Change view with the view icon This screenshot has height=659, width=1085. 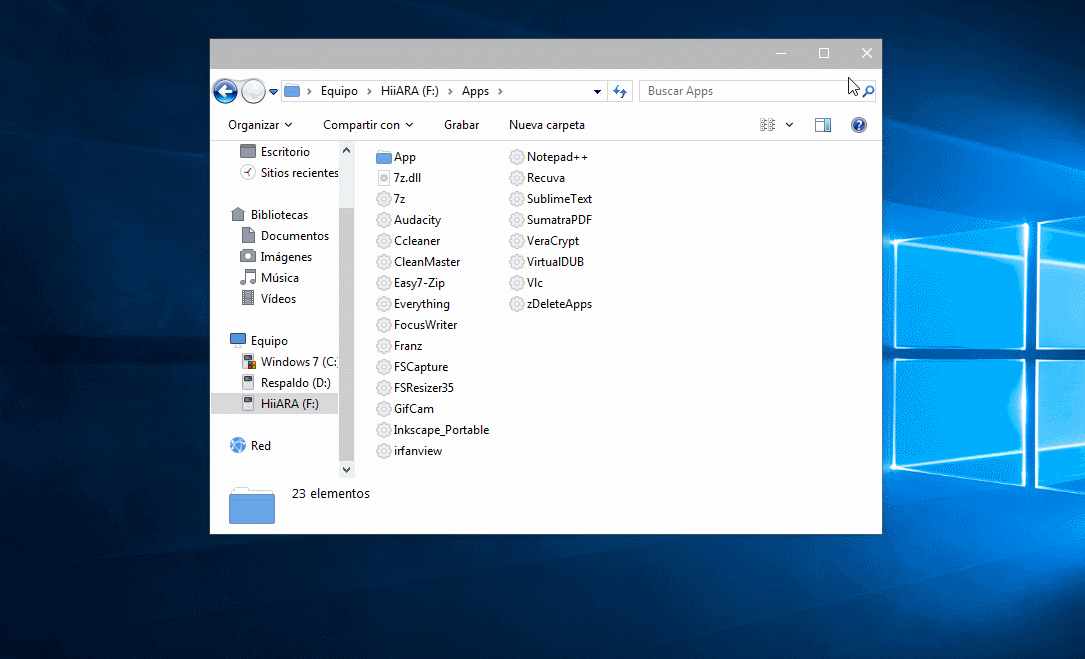(x=767, y=125)
